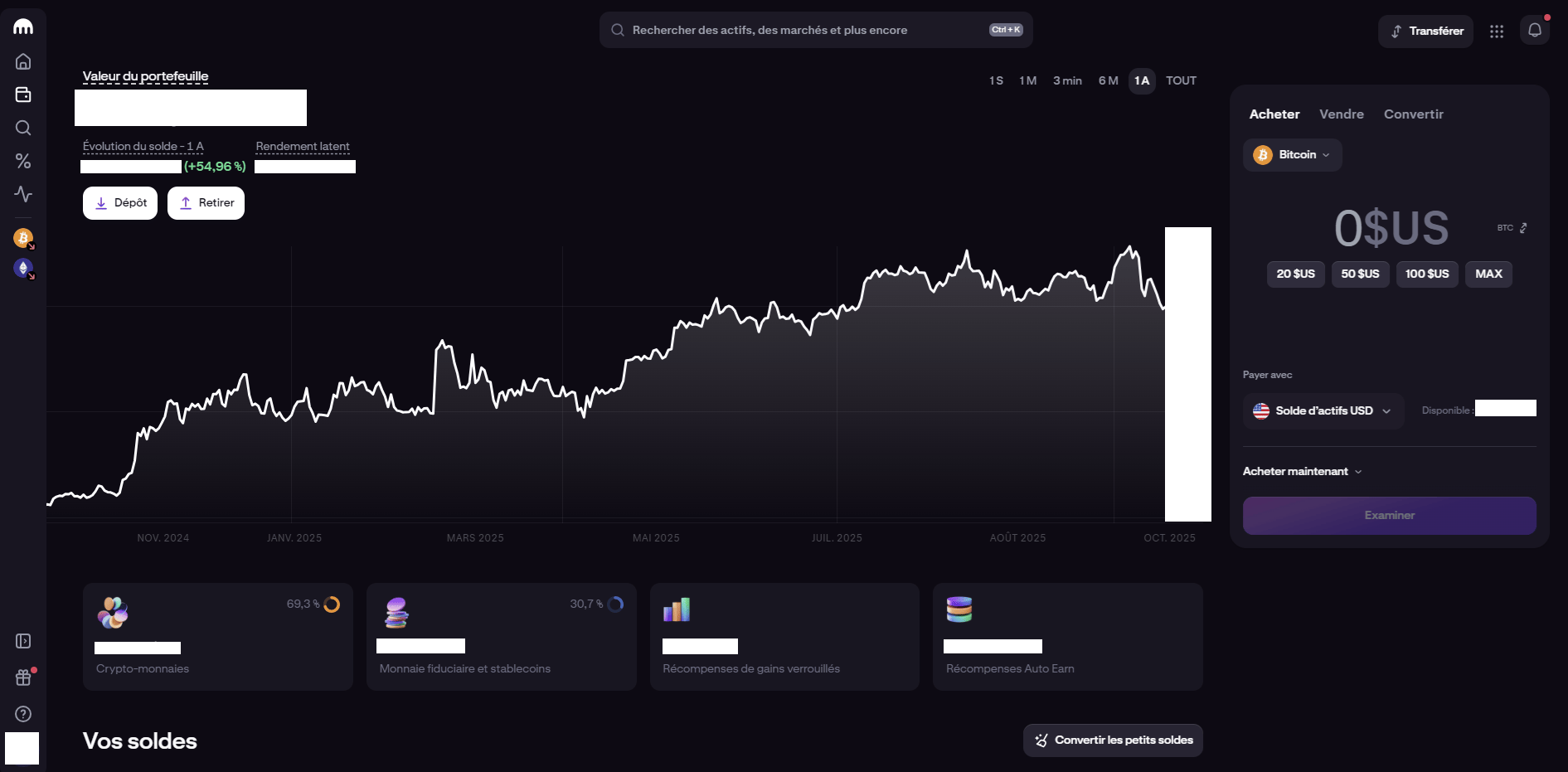Screen dimensions: 1568x772
Task: Select the Portfolio wallet icon in sidebar
Action: (x=22, y=94)
